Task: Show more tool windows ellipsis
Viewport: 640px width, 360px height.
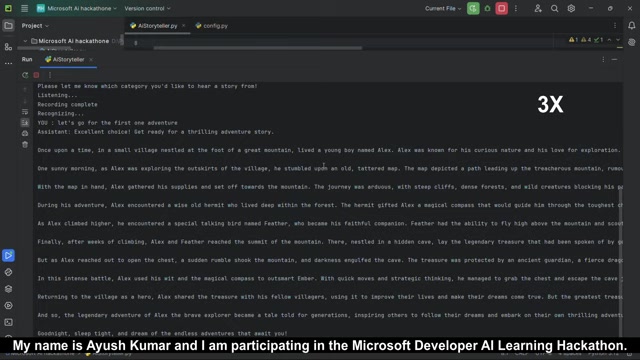Action: click(8, 63)
